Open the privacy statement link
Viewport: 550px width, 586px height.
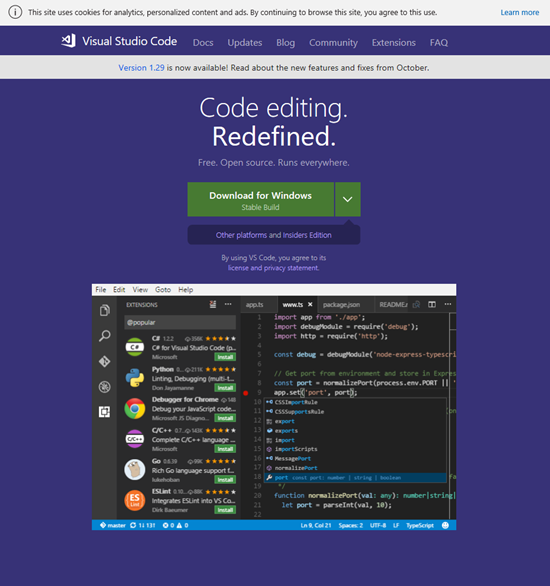291,268
